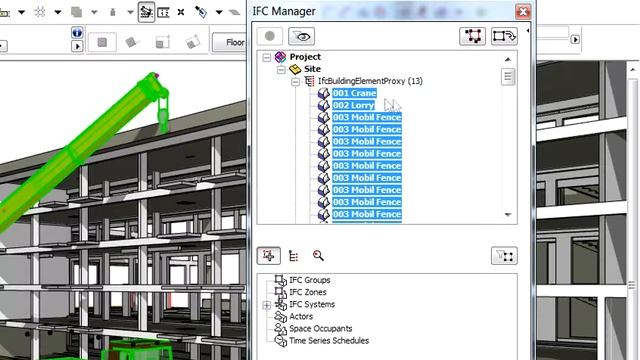Screen dimensions: 640x360
Task: Click the proxy icon beside 002 Lorry
Action: 324,106
